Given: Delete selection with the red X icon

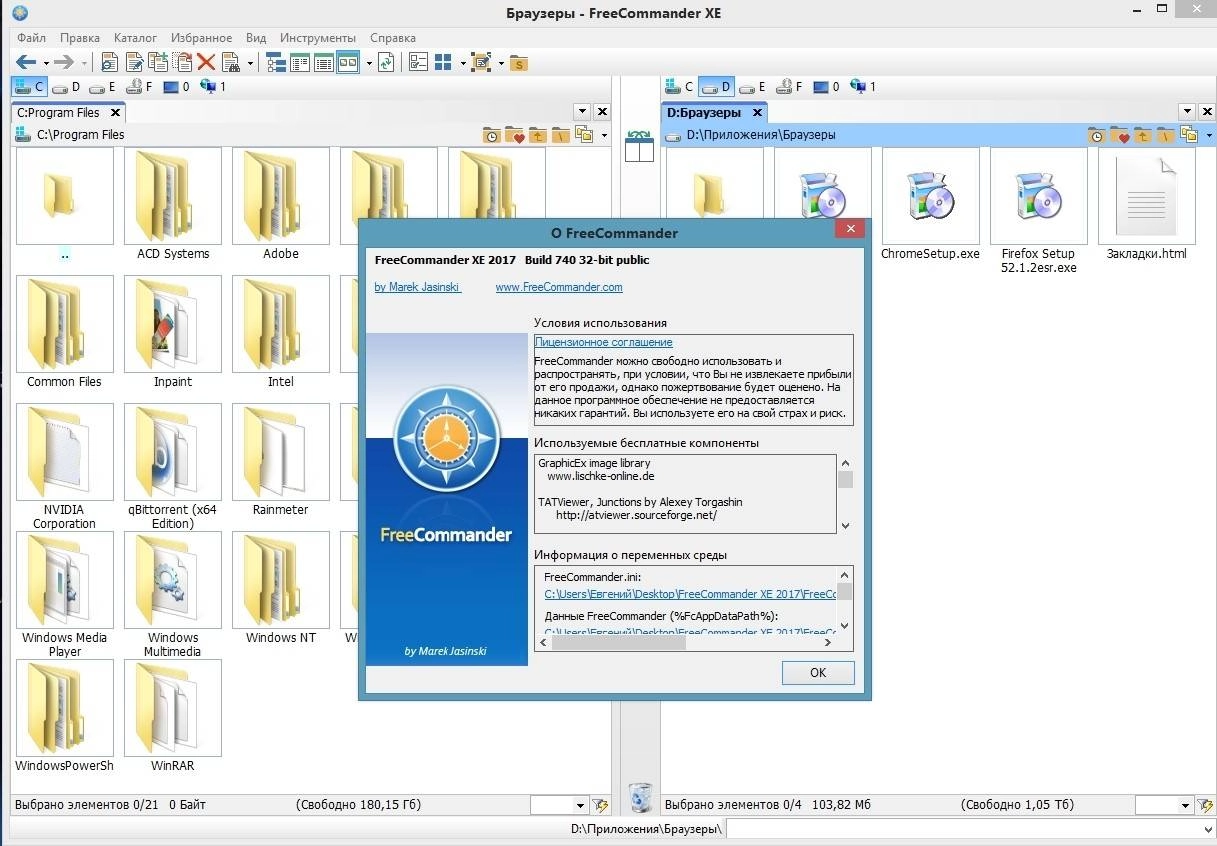Looking at the screenshot, I should coord(206,62).
